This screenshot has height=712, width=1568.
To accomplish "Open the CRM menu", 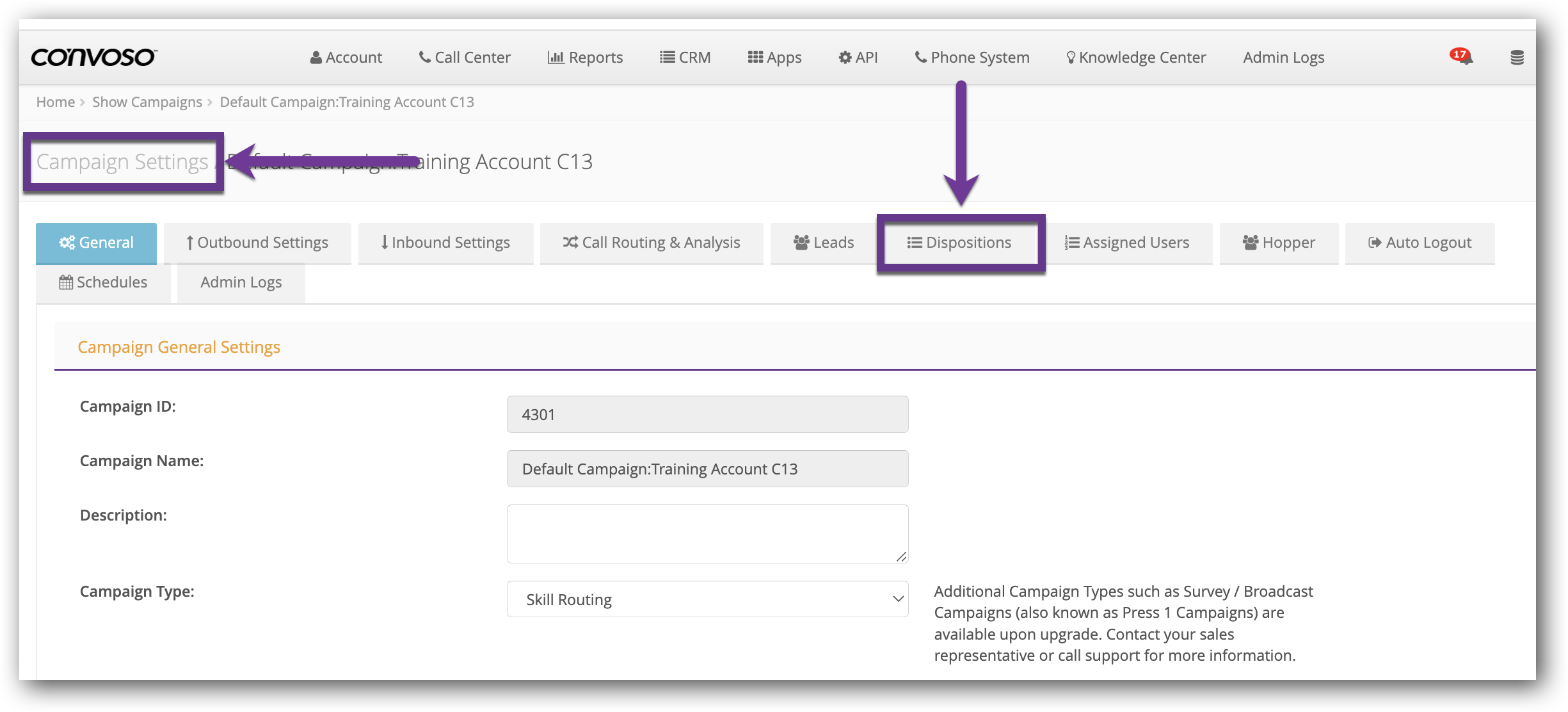I will [685, 58].
